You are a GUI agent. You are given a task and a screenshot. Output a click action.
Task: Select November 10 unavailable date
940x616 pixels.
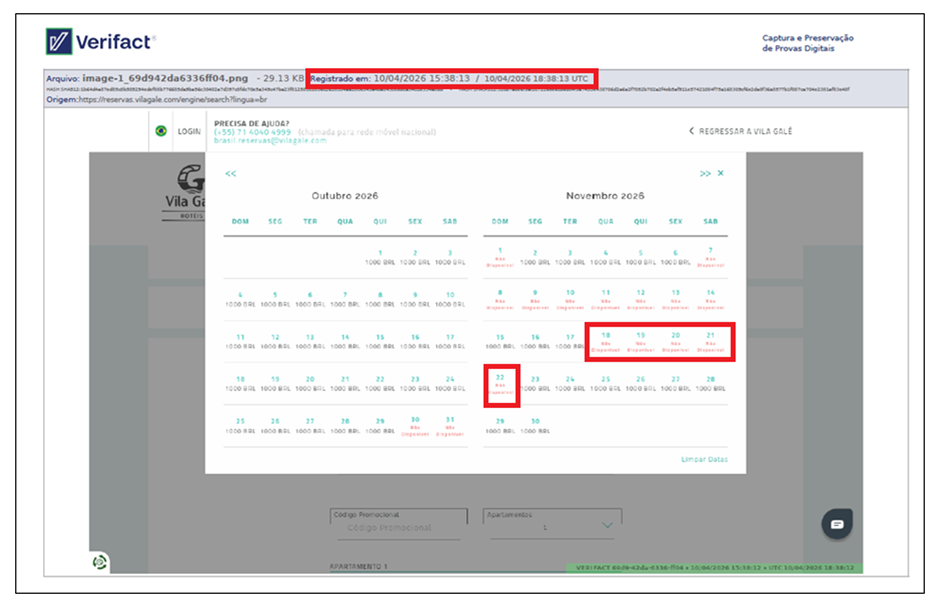[x=570, y=300]
